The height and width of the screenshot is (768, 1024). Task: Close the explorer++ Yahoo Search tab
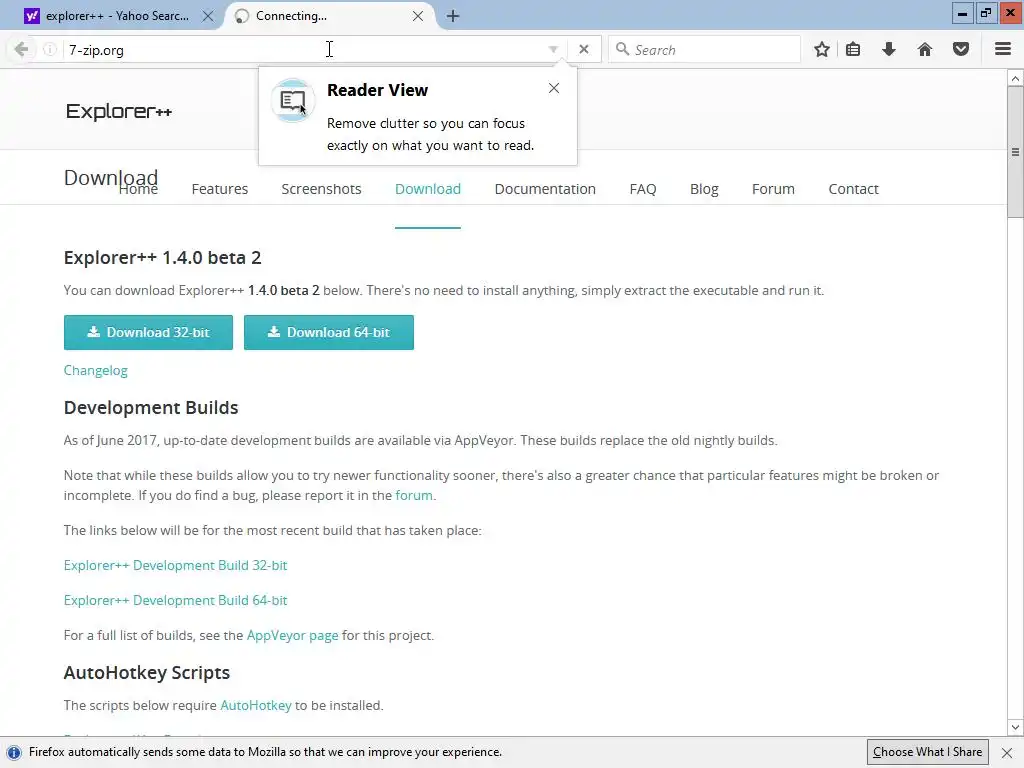(208, 16)
